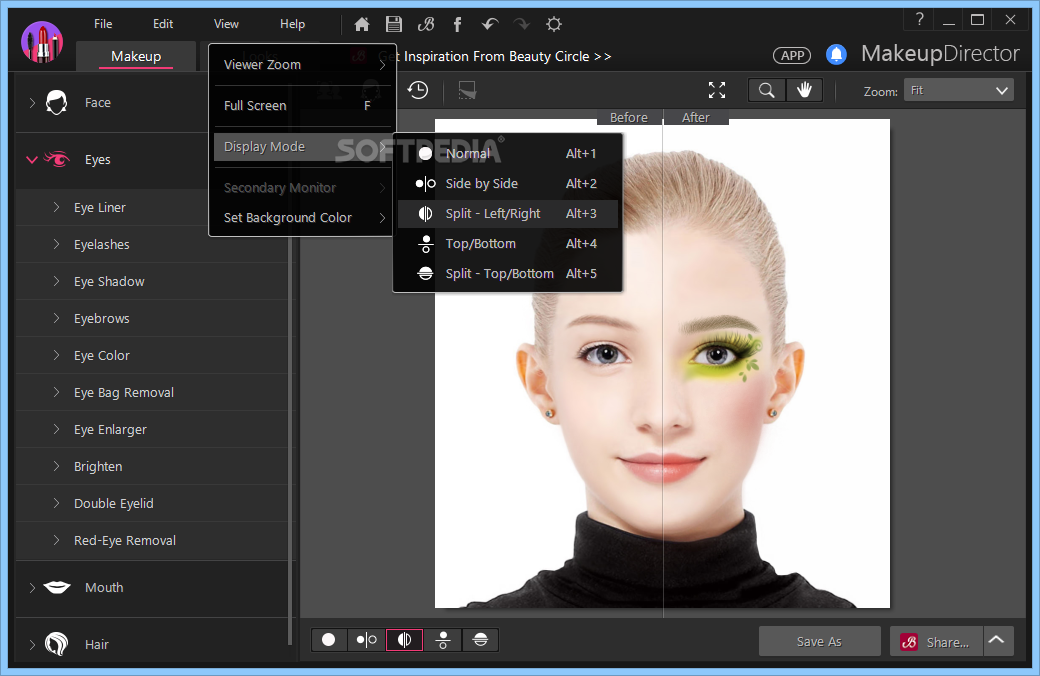Click the Redo arrow icon
Image resolution: width=1040 pixels, height=676 pixels.
point(522,25)
